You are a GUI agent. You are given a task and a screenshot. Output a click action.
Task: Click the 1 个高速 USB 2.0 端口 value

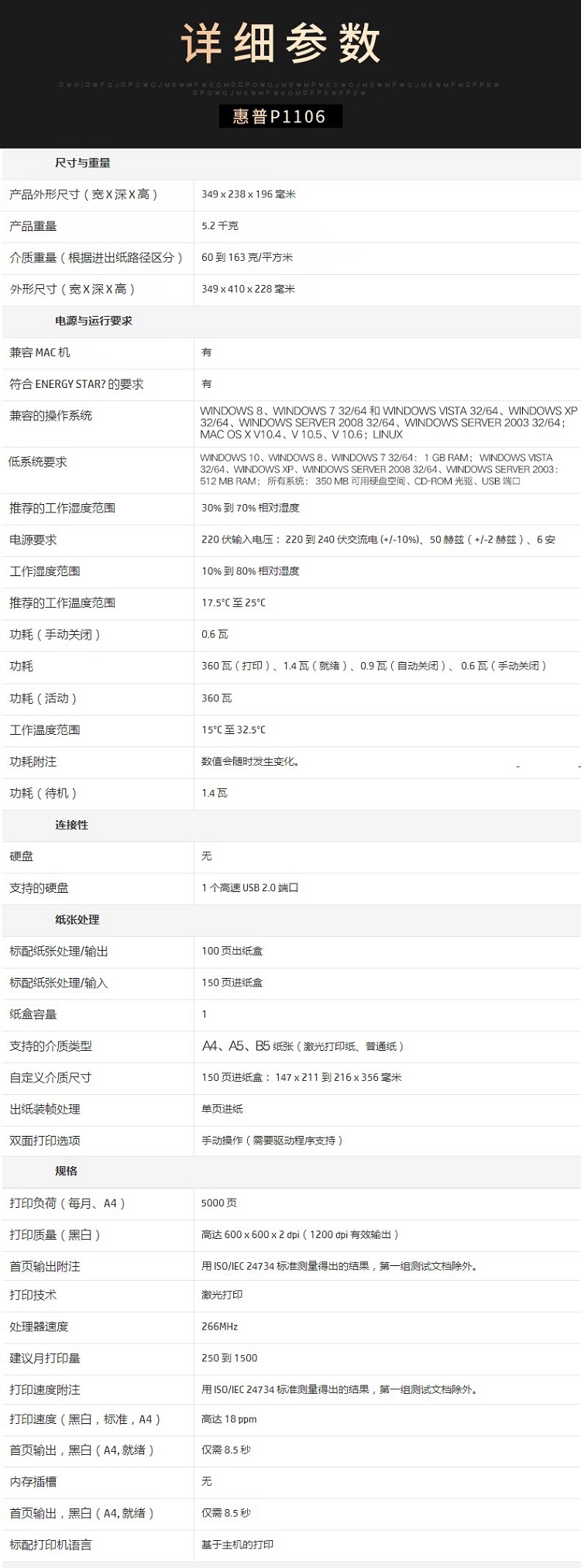(249, 887)
